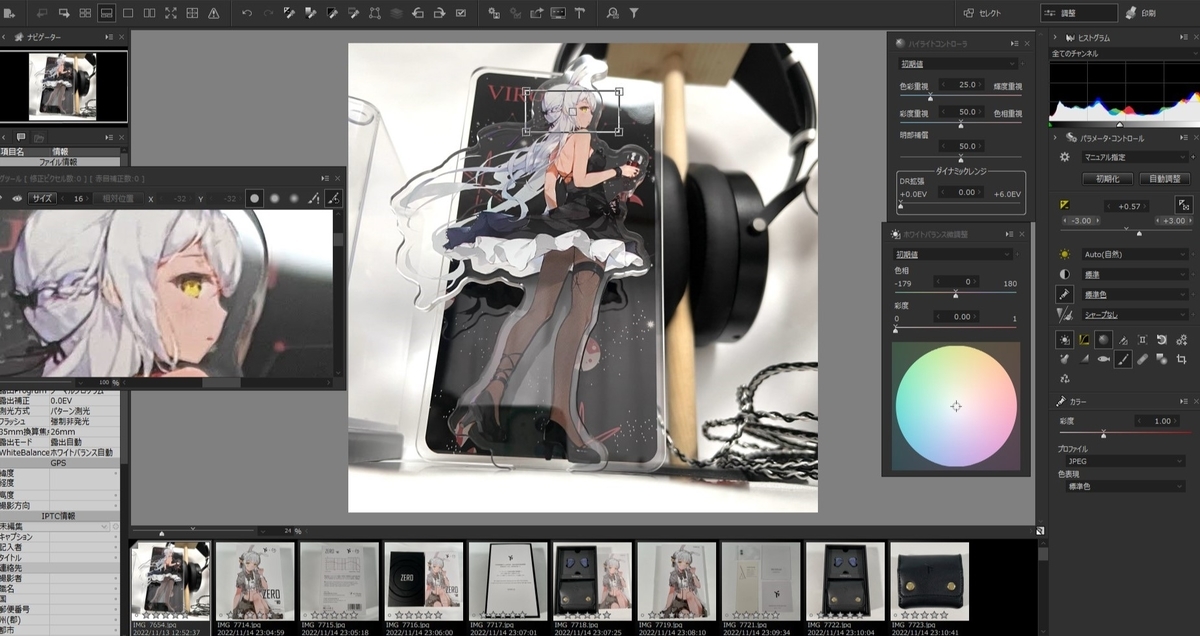Select the softest brush shape
Image resolution: width=1200 pixels, height=636 pixels.
click(294, 198)
